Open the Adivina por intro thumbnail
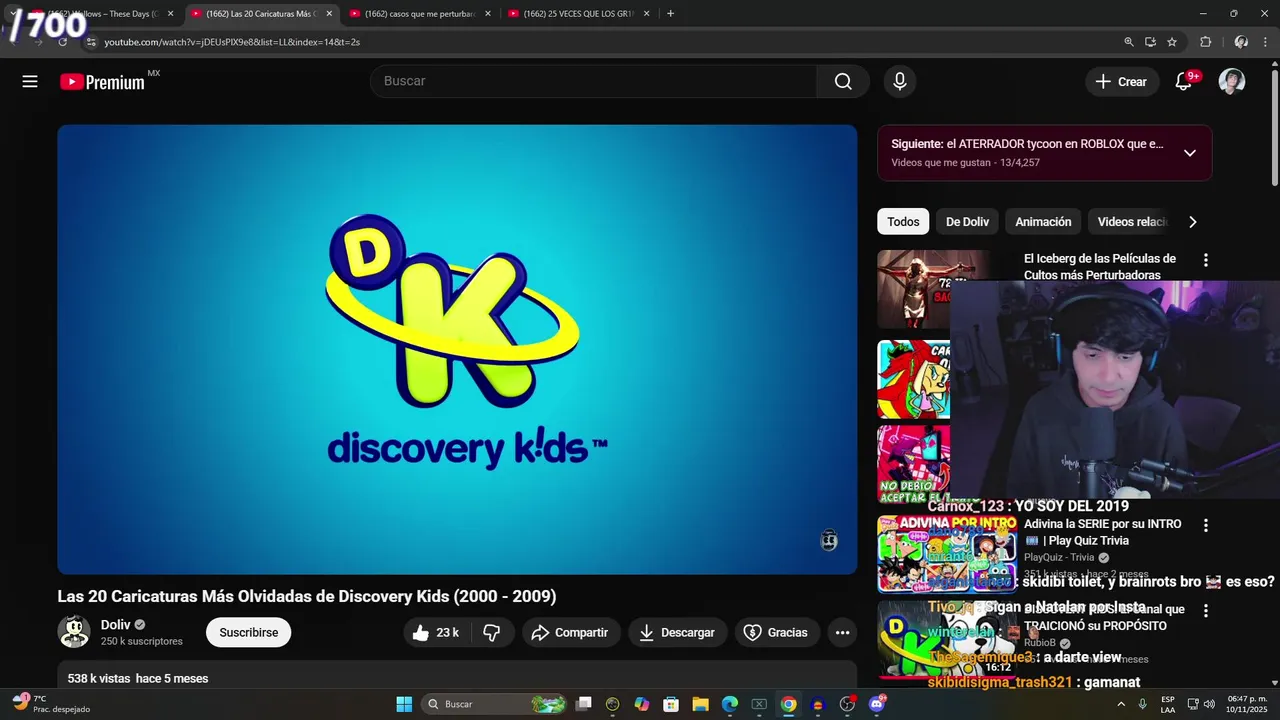Image resolution: width=1280 pixels, height=720 pixels. click(x=946, y=554)
